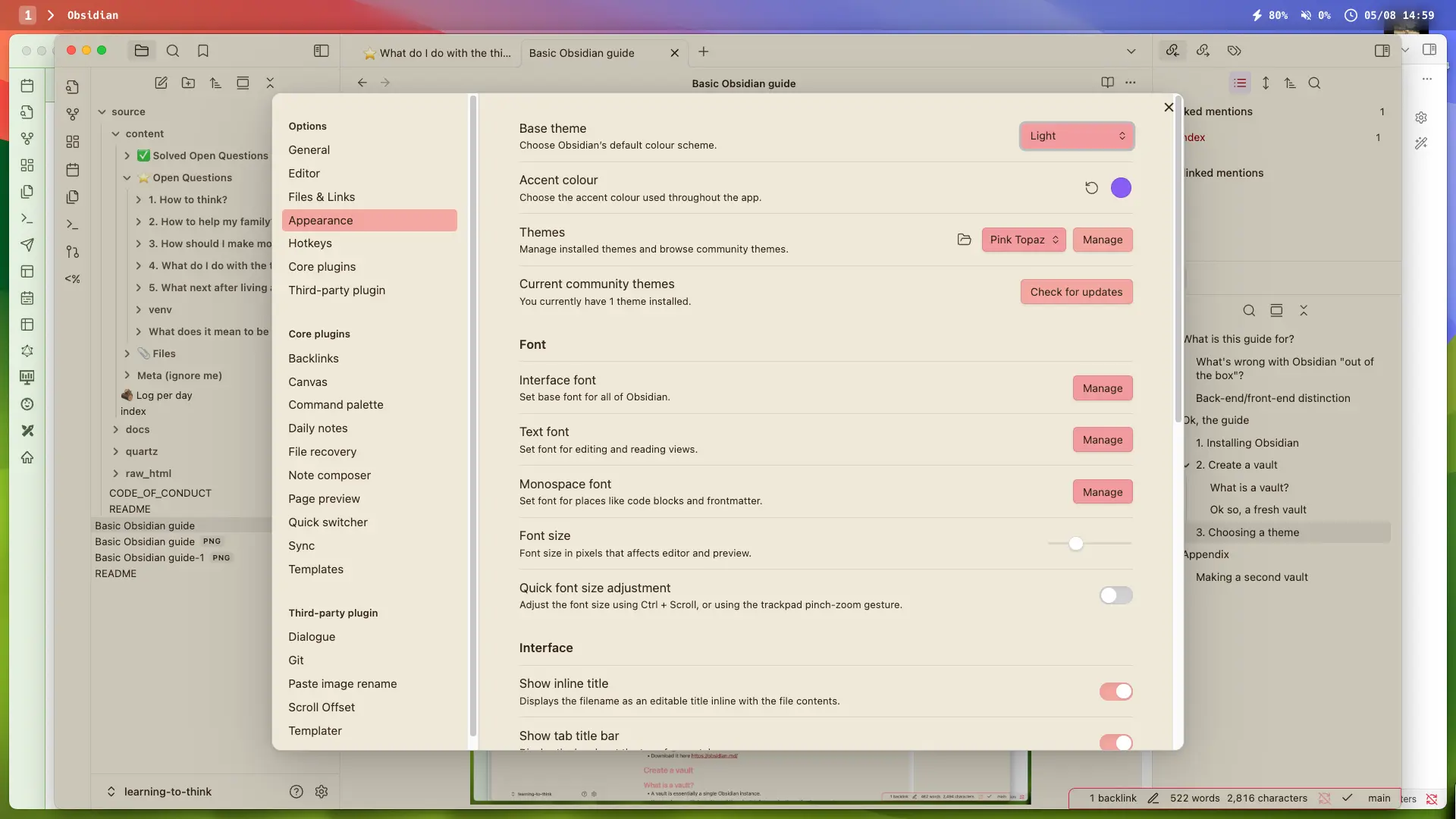Open vault settings gear at bottom left
Screen dimensions: 1456x819
point(322,792)
